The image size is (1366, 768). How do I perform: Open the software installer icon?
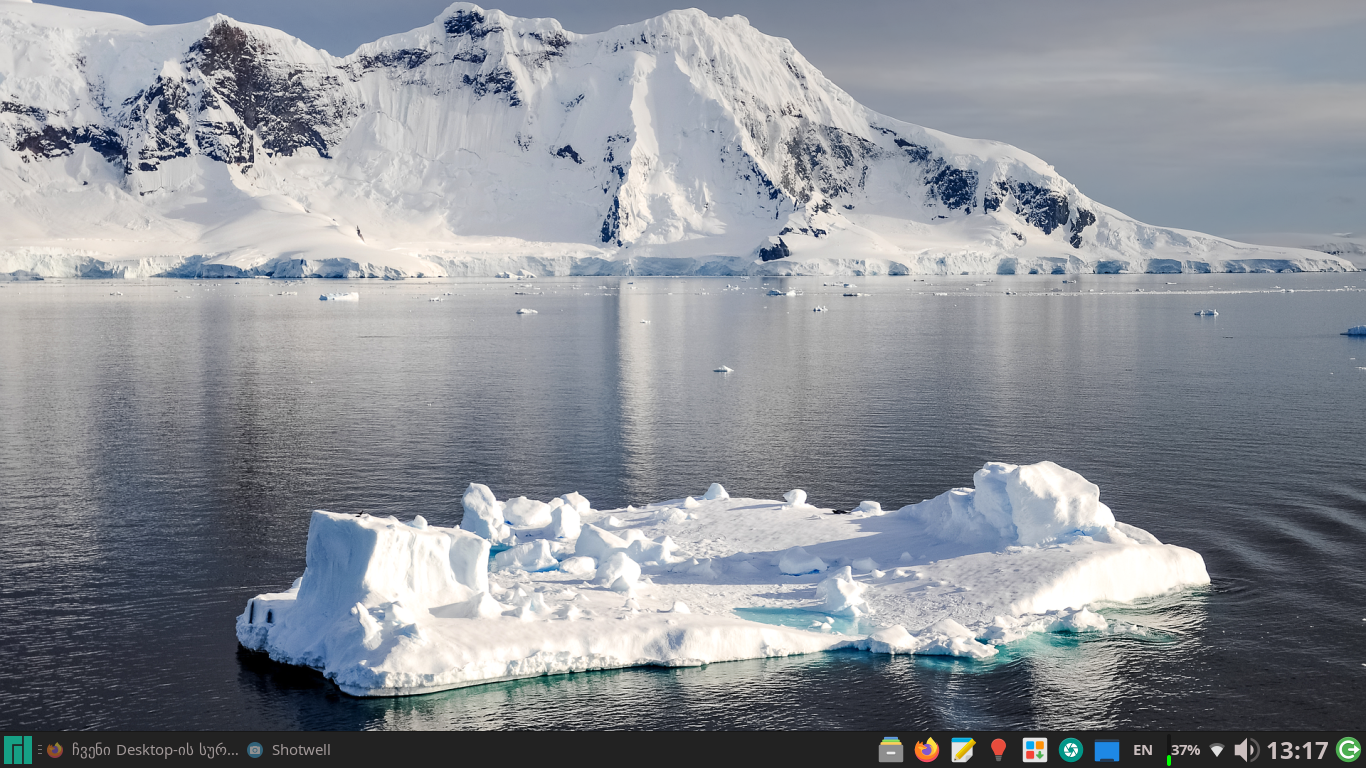tap(1035, 750)
